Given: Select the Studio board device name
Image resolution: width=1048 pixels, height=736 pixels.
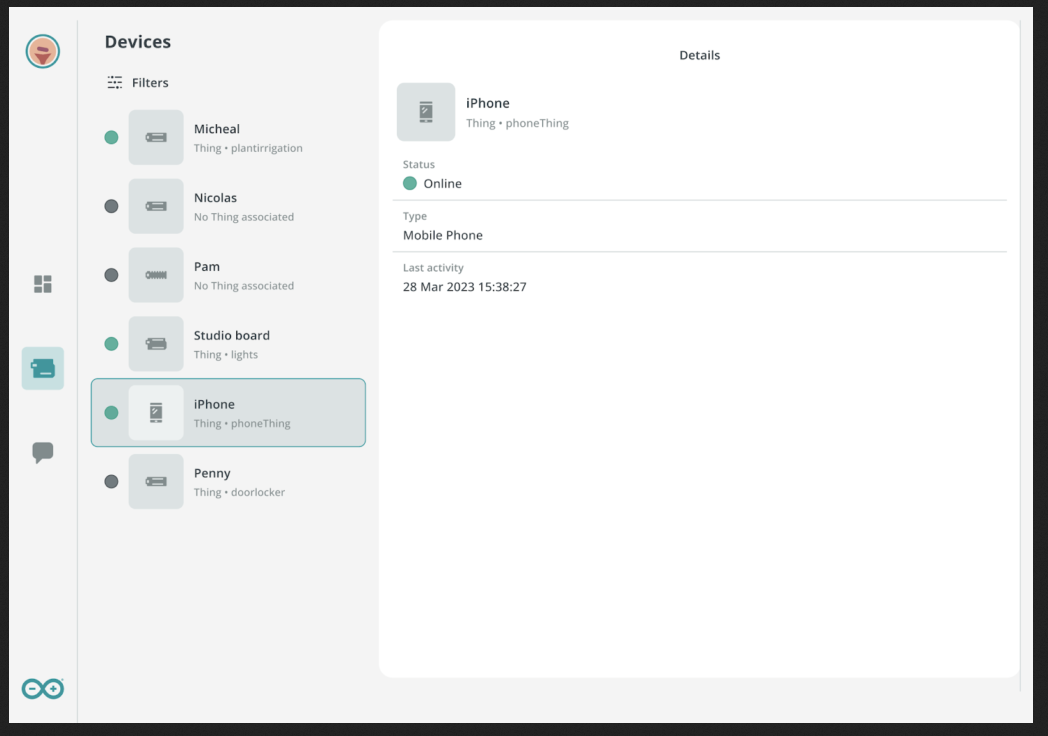Looking at the screenshot, I should 232,336.
